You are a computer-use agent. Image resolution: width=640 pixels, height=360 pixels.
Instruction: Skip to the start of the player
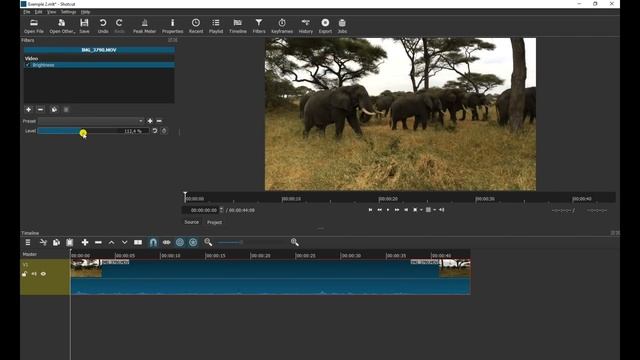(370, 210)
